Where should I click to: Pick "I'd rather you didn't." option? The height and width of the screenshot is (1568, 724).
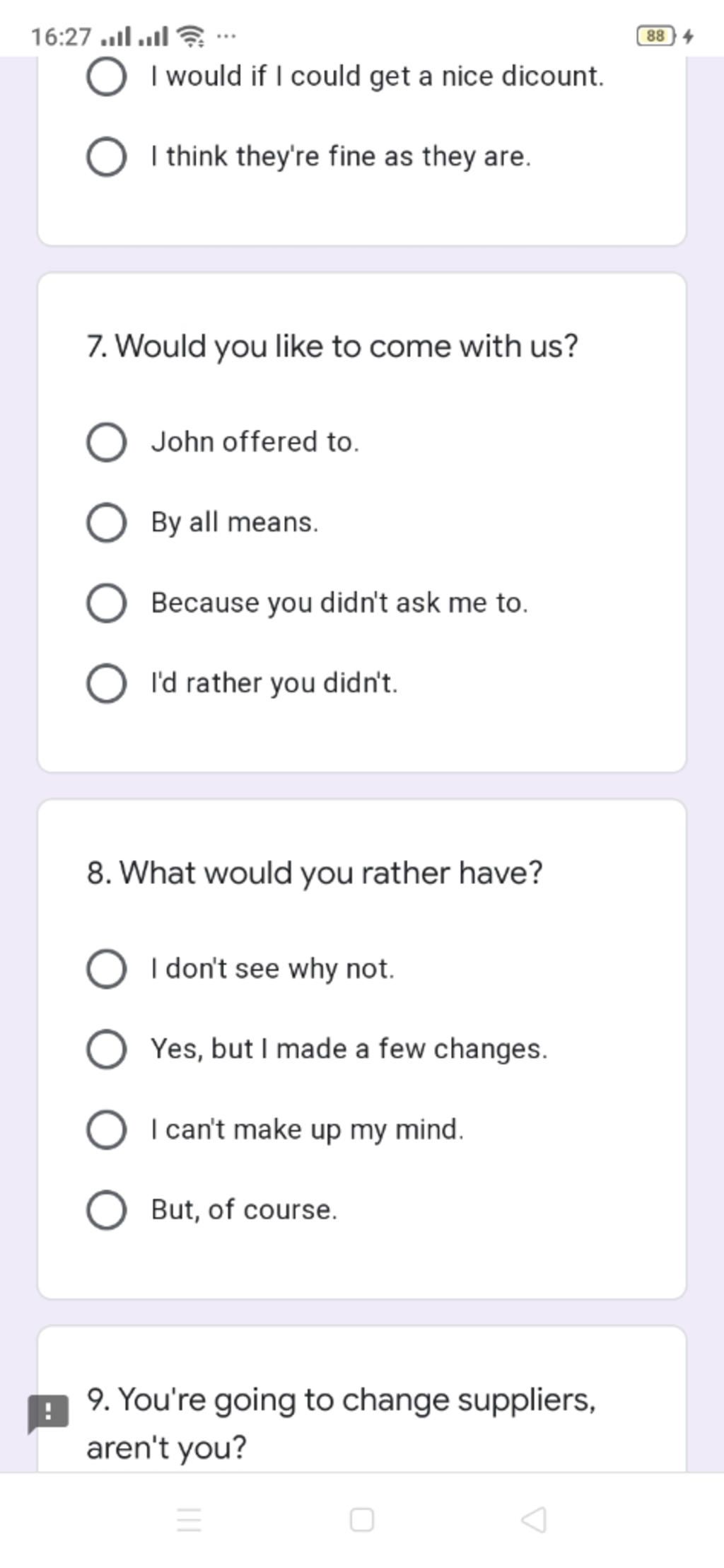(242, 683)
